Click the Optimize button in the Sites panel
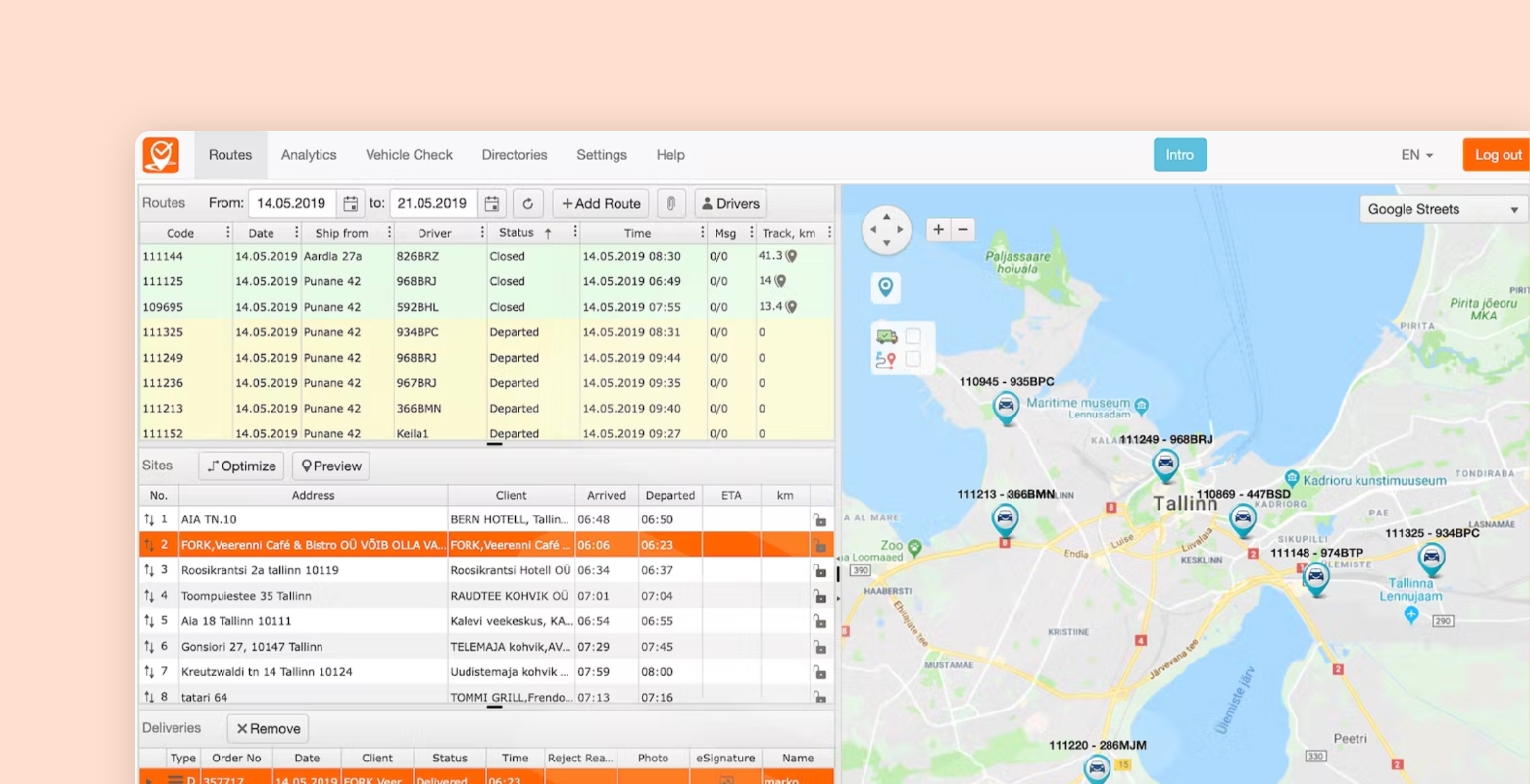Screen dimensions: 1530x784 pyautogui.click(x=240, y=465)
